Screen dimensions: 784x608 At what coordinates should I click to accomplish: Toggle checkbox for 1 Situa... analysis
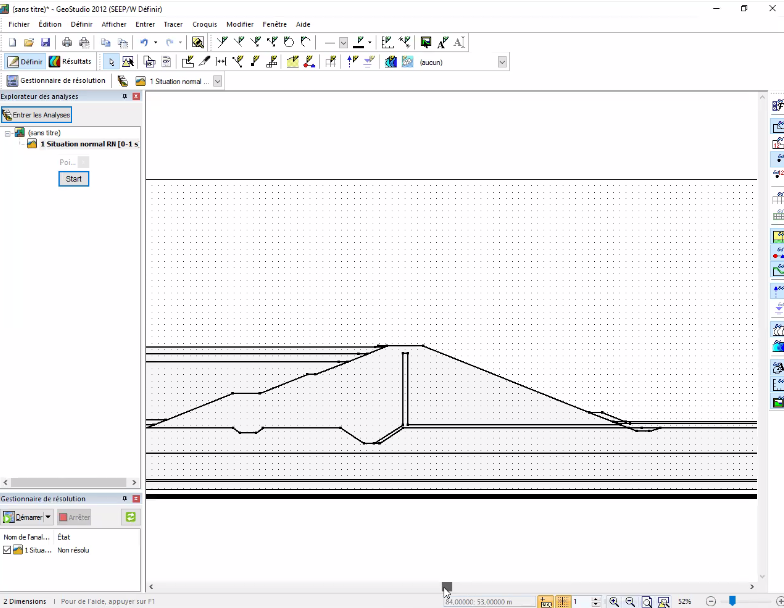coord(6,550)
